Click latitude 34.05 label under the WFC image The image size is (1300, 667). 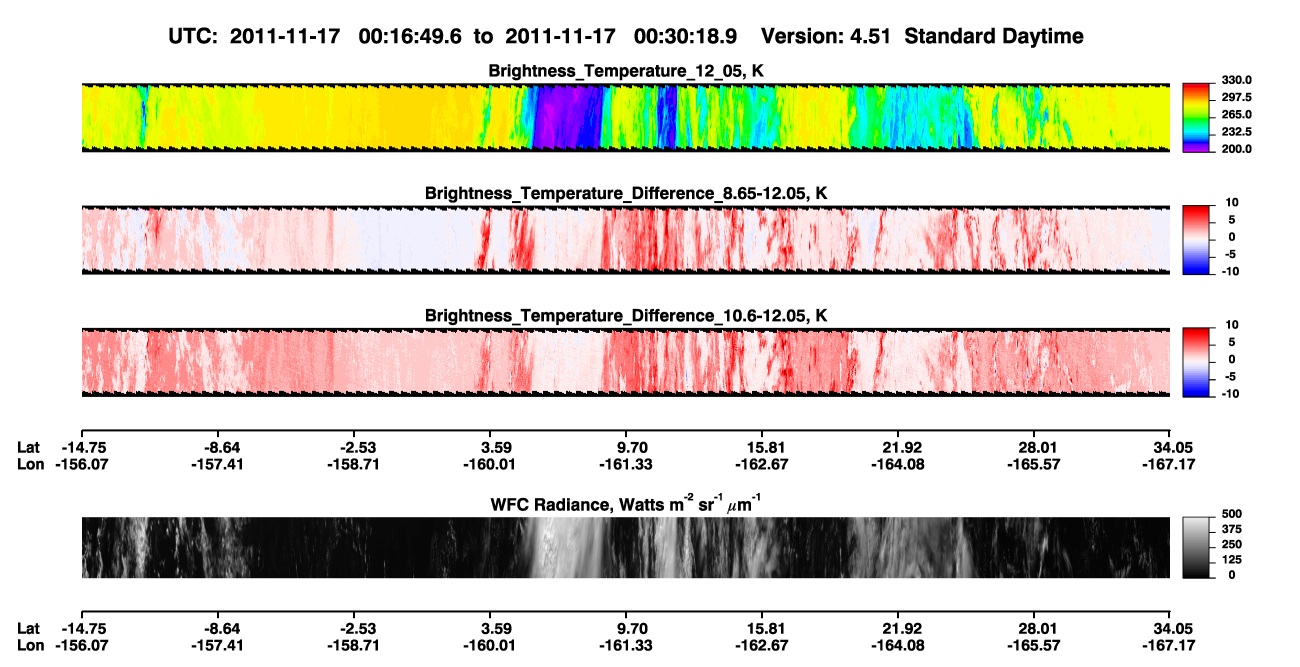(1174, 628)
